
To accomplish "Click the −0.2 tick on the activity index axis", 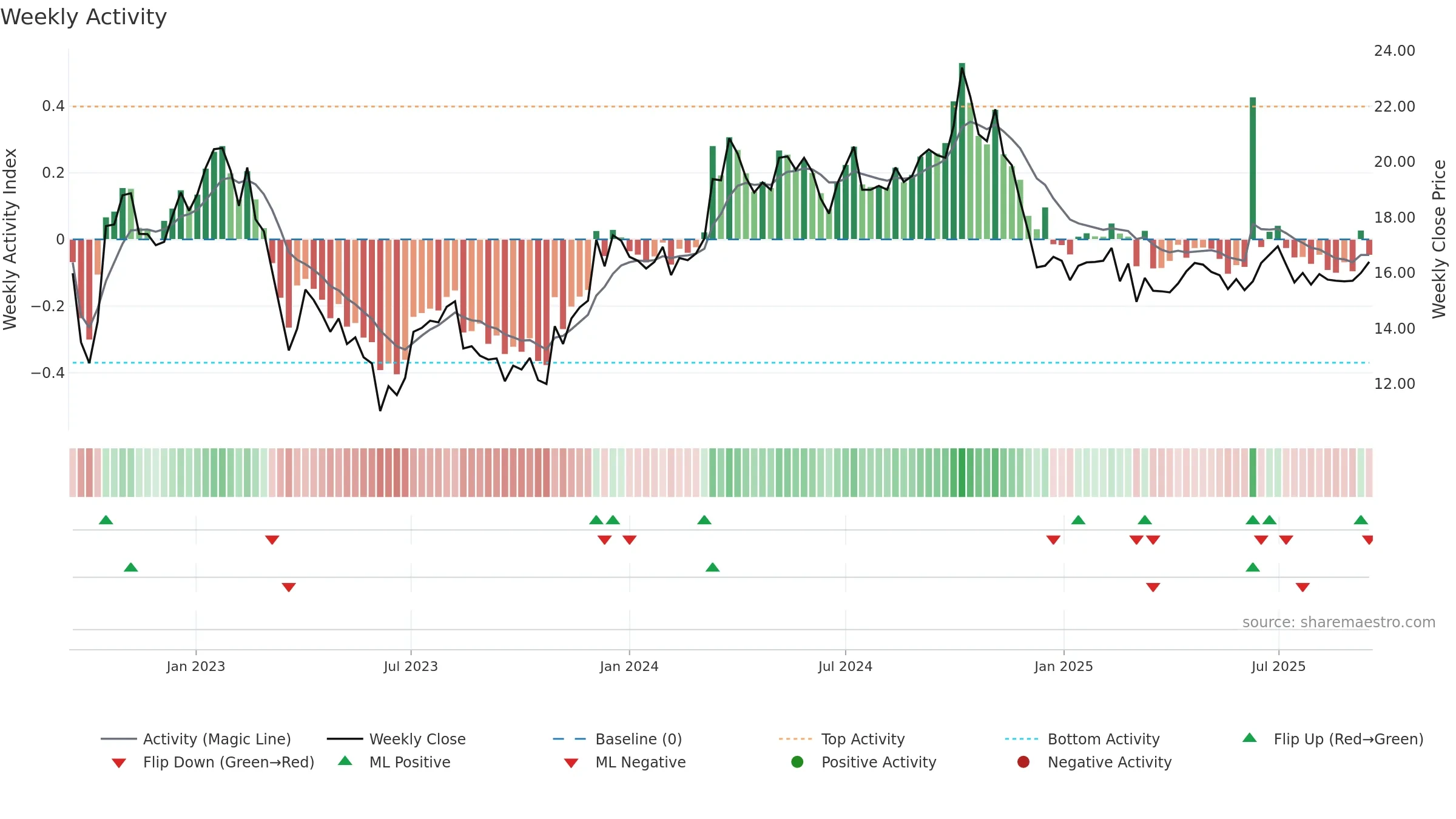I will (47, 306).
